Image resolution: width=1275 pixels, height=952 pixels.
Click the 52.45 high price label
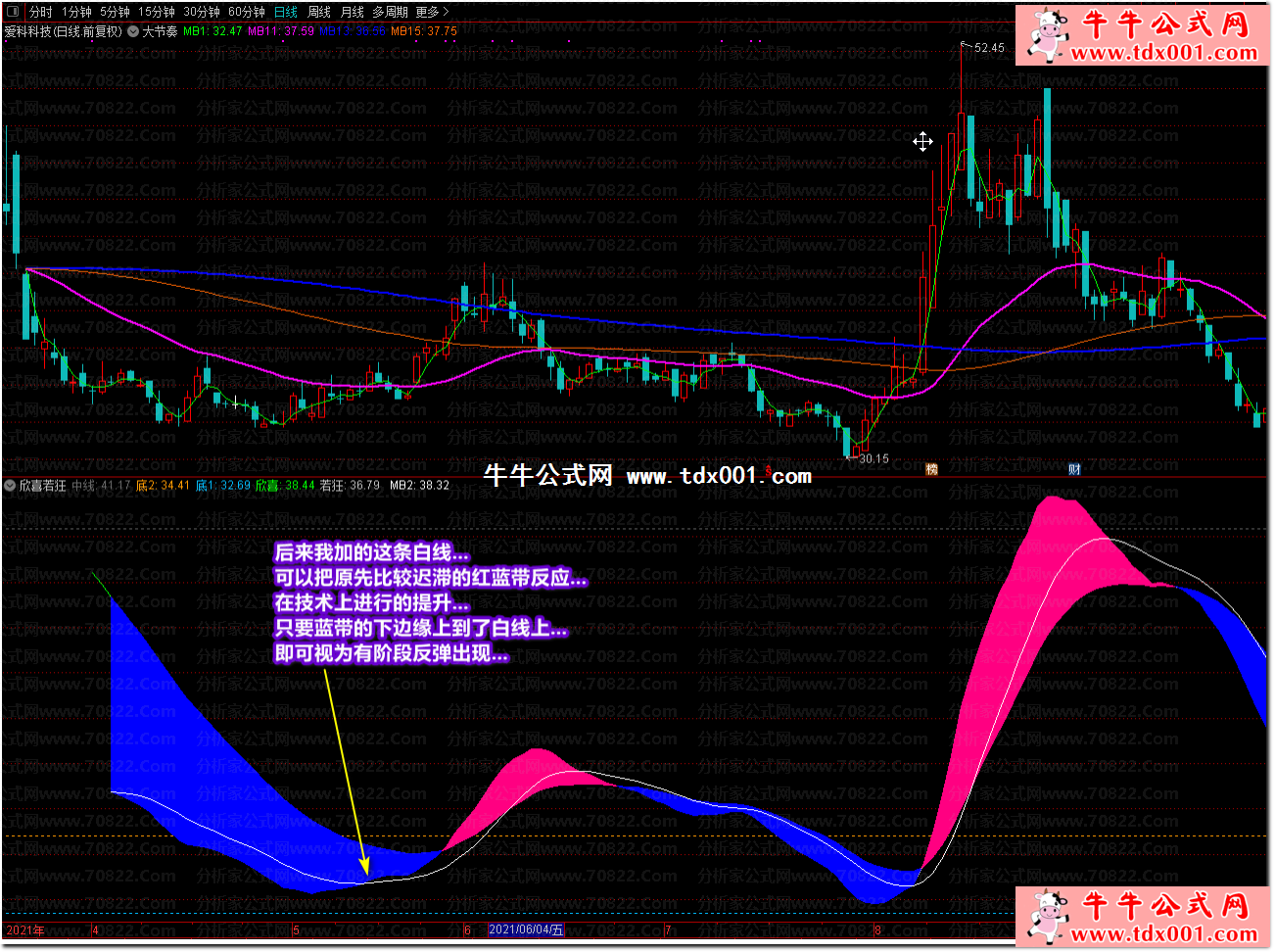point(989,47)
